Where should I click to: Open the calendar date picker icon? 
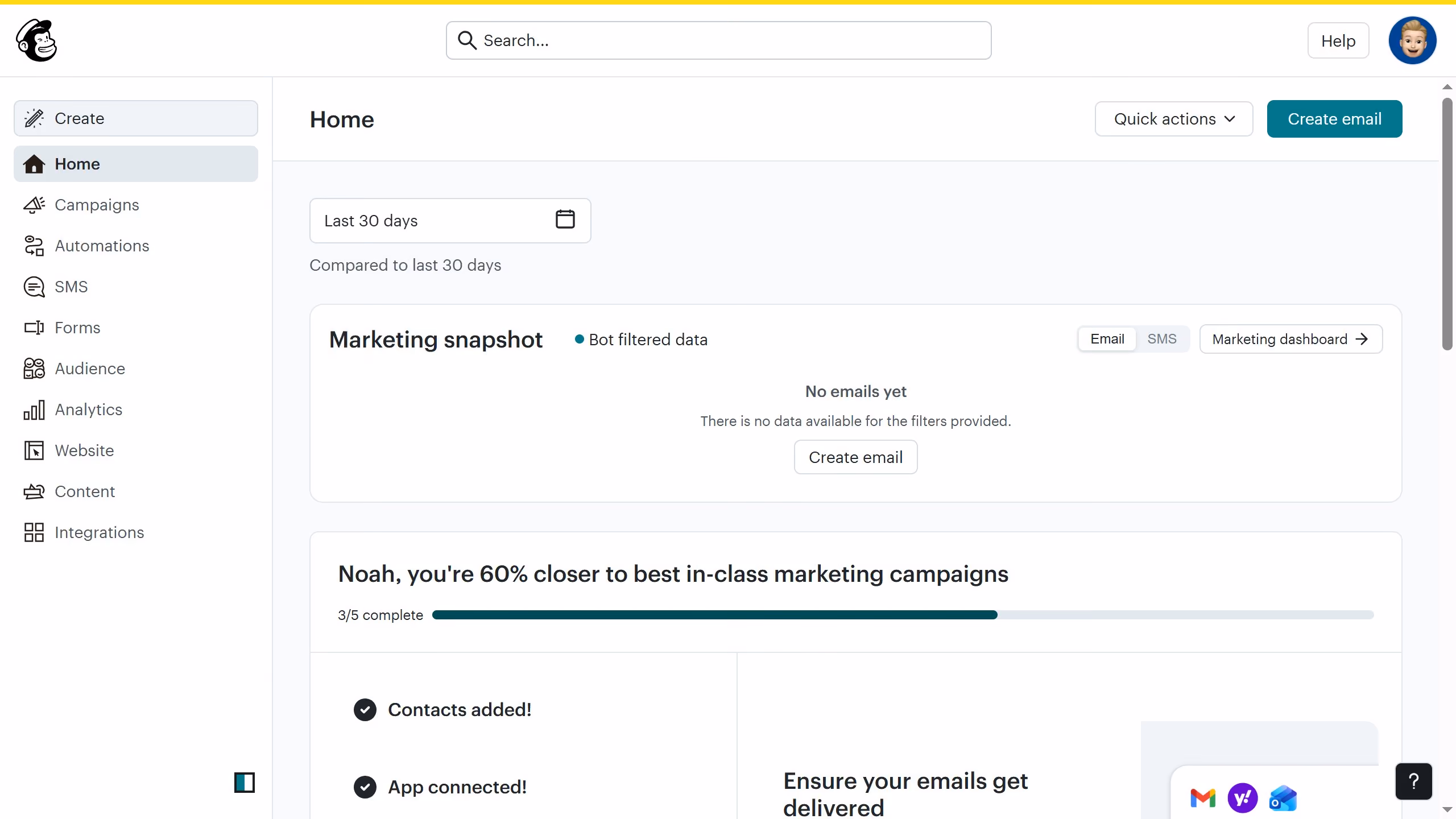point(565,219)
